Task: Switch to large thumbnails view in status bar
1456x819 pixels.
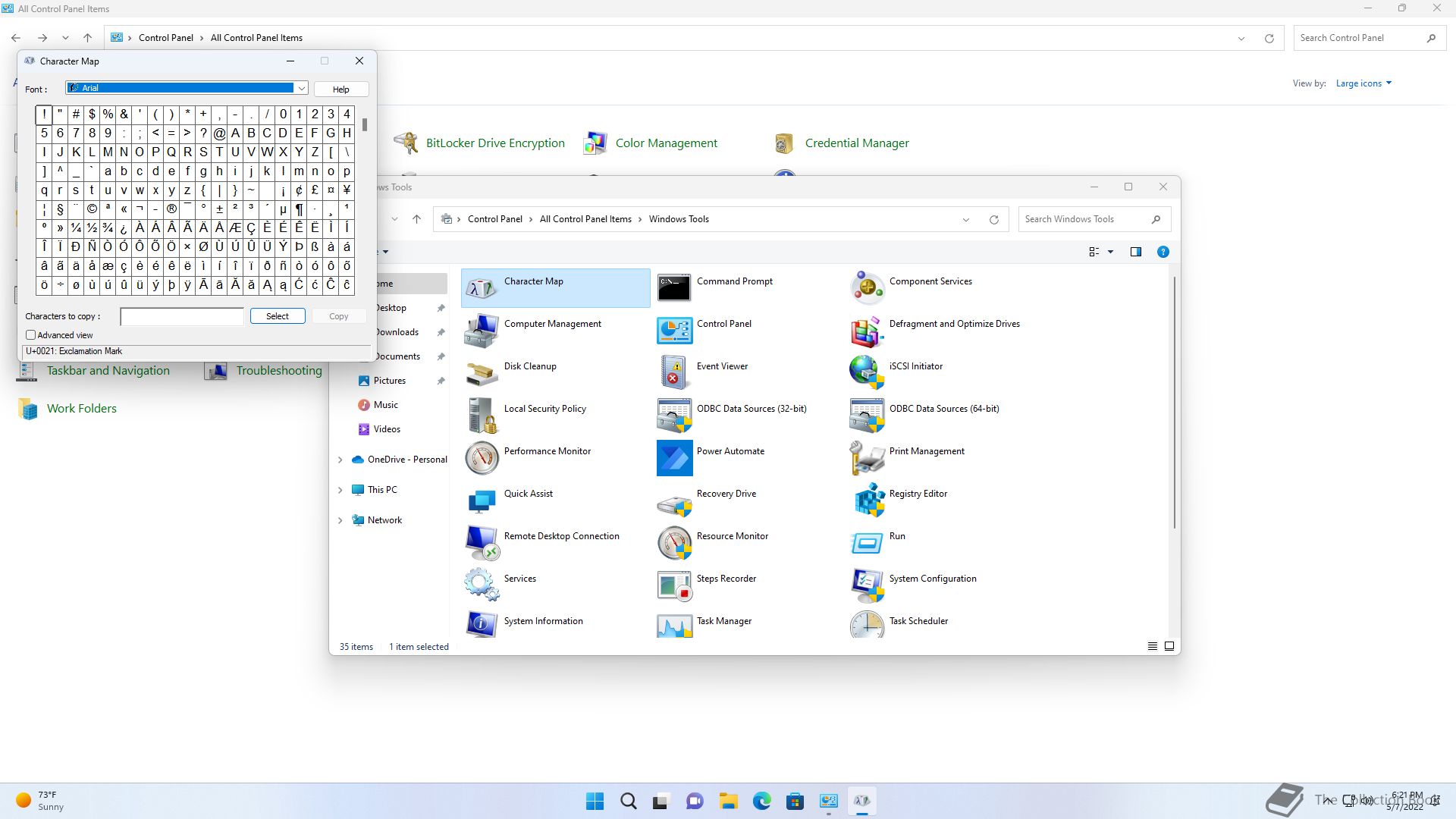Action: point(1169,646)
